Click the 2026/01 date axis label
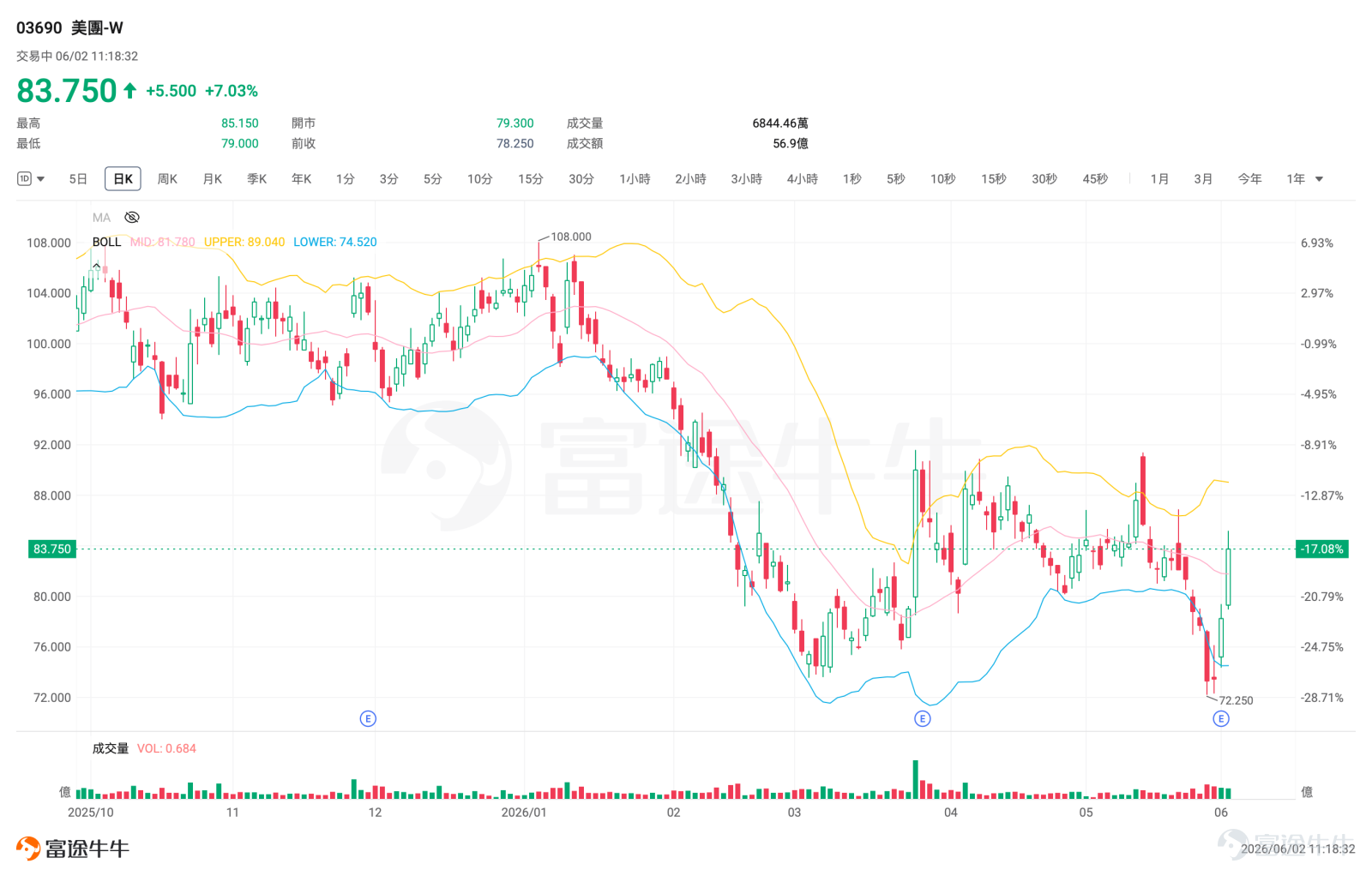Viewport: 1372px width, 876px height. pos(523,812)
